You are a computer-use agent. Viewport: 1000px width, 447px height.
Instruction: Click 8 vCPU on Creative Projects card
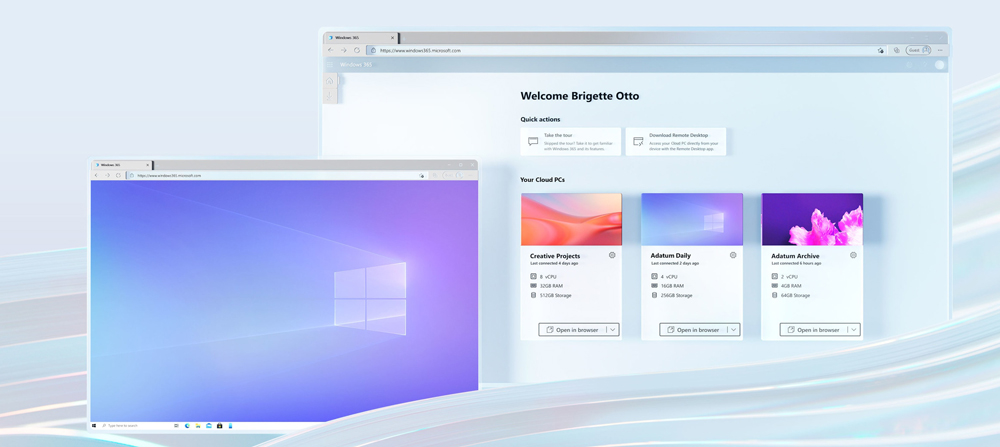[548, 277]
